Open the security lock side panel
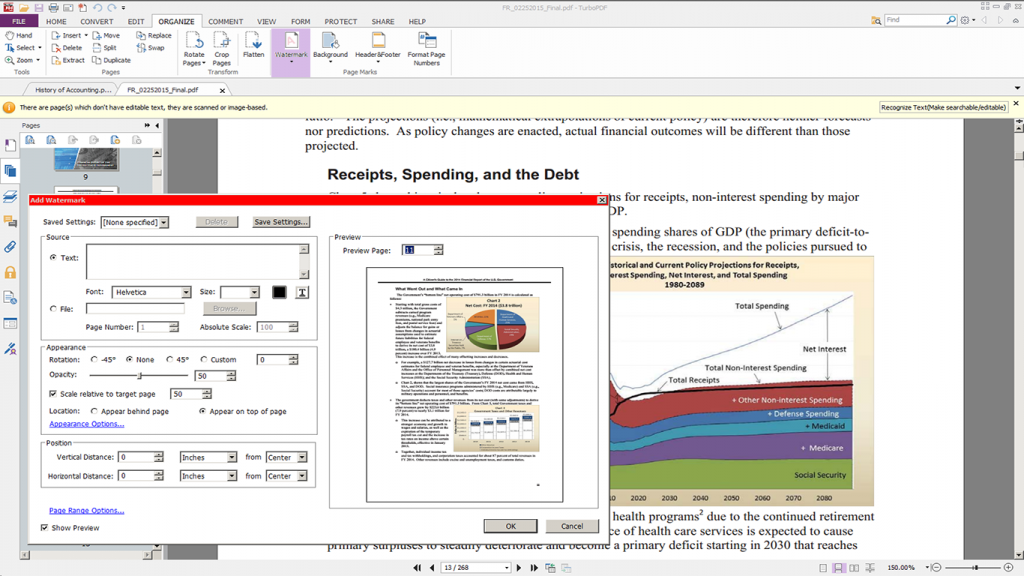Image resolution: width=1024 pixels, height=576 pixels. 10,272
